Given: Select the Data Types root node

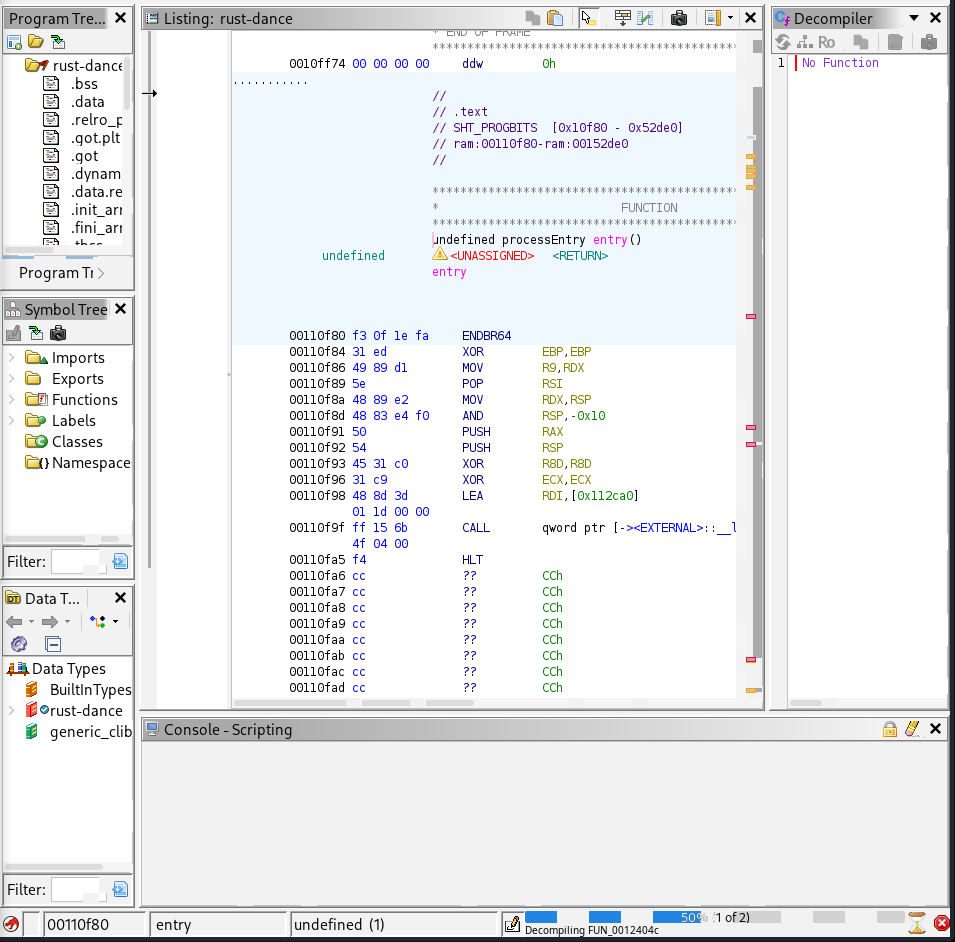Looking at the screenshot, I should point(69,669).
